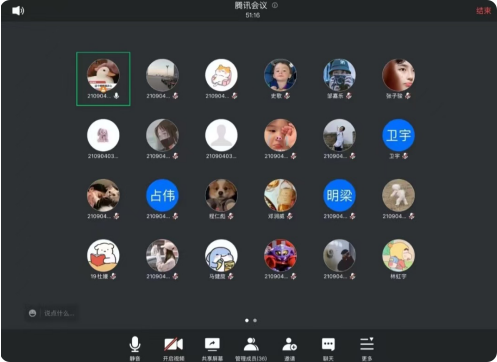Mute the microphone in the bottom toolbar

click(135, 348)
